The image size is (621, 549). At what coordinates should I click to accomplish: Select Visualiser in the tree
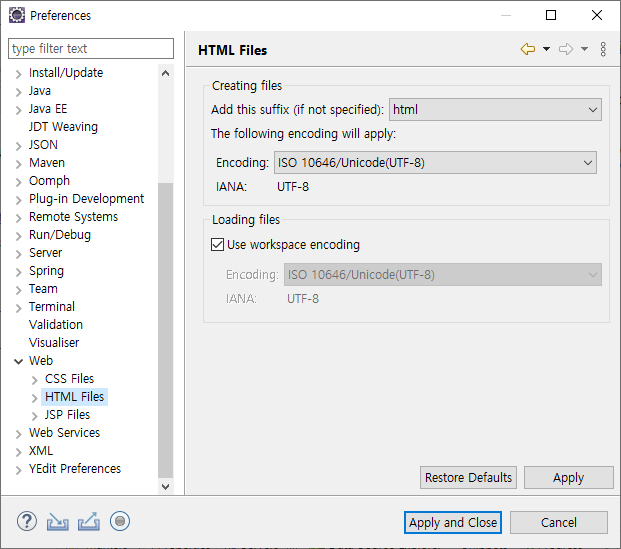(x=54, y=342)
